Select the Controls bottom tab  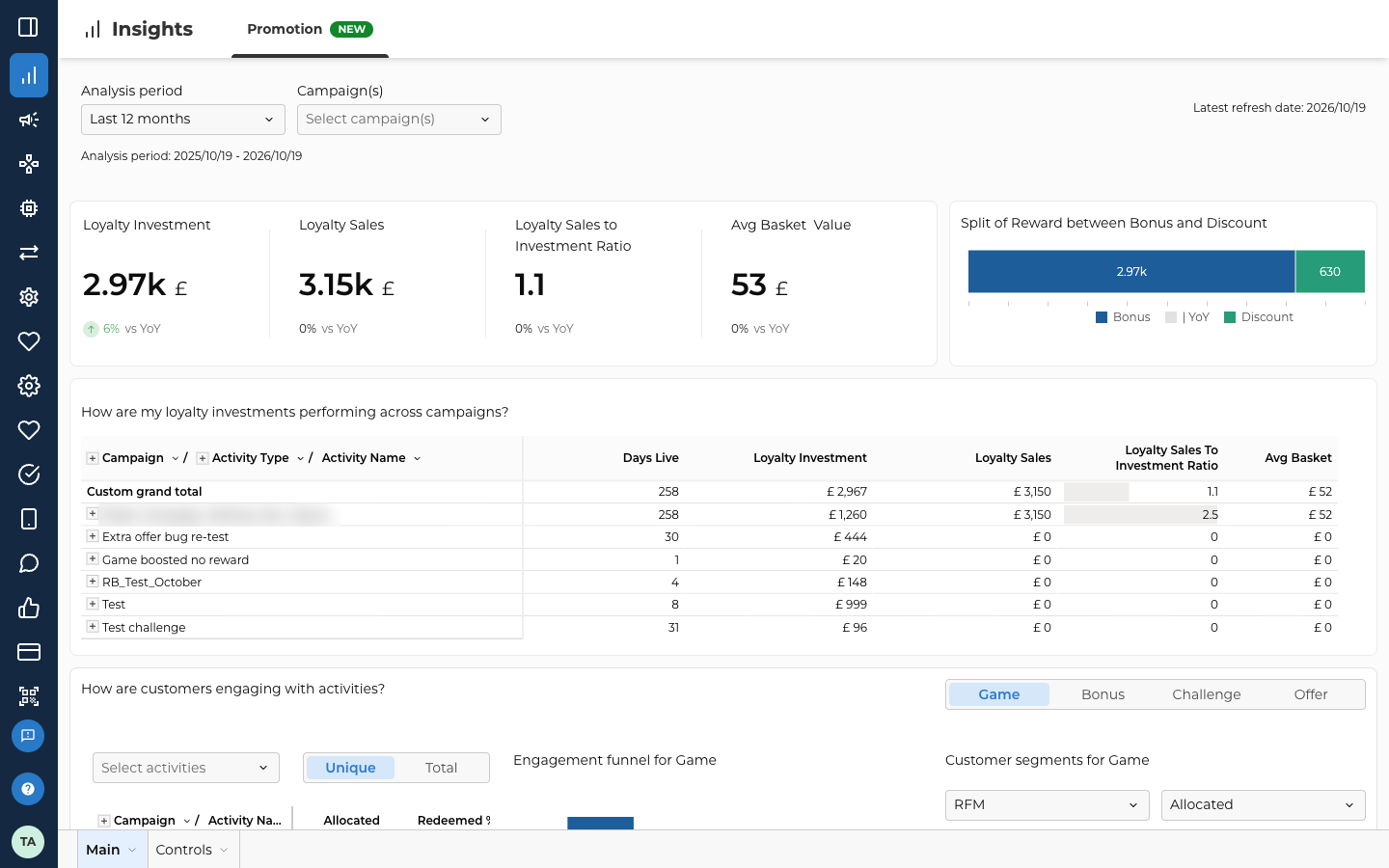click(193, 850)
